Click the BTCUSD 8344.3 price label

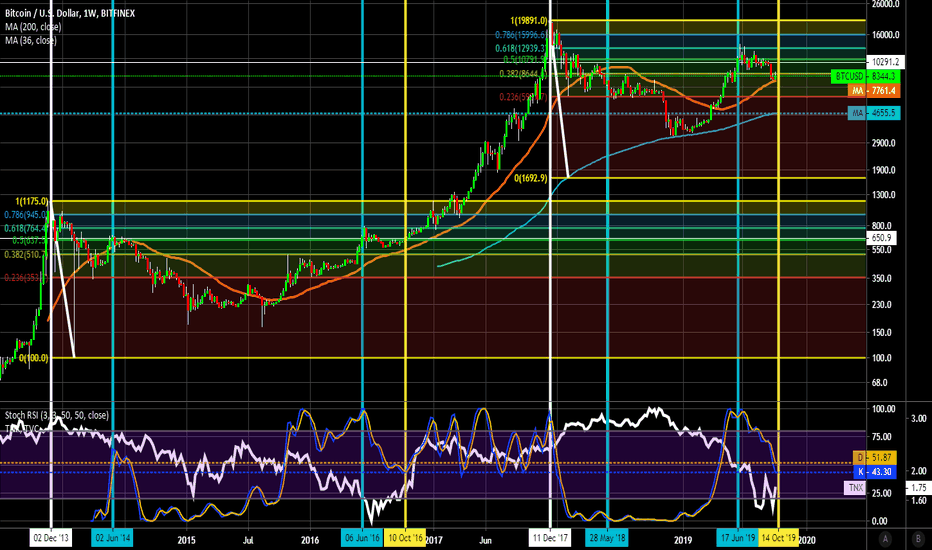point(865,76)
